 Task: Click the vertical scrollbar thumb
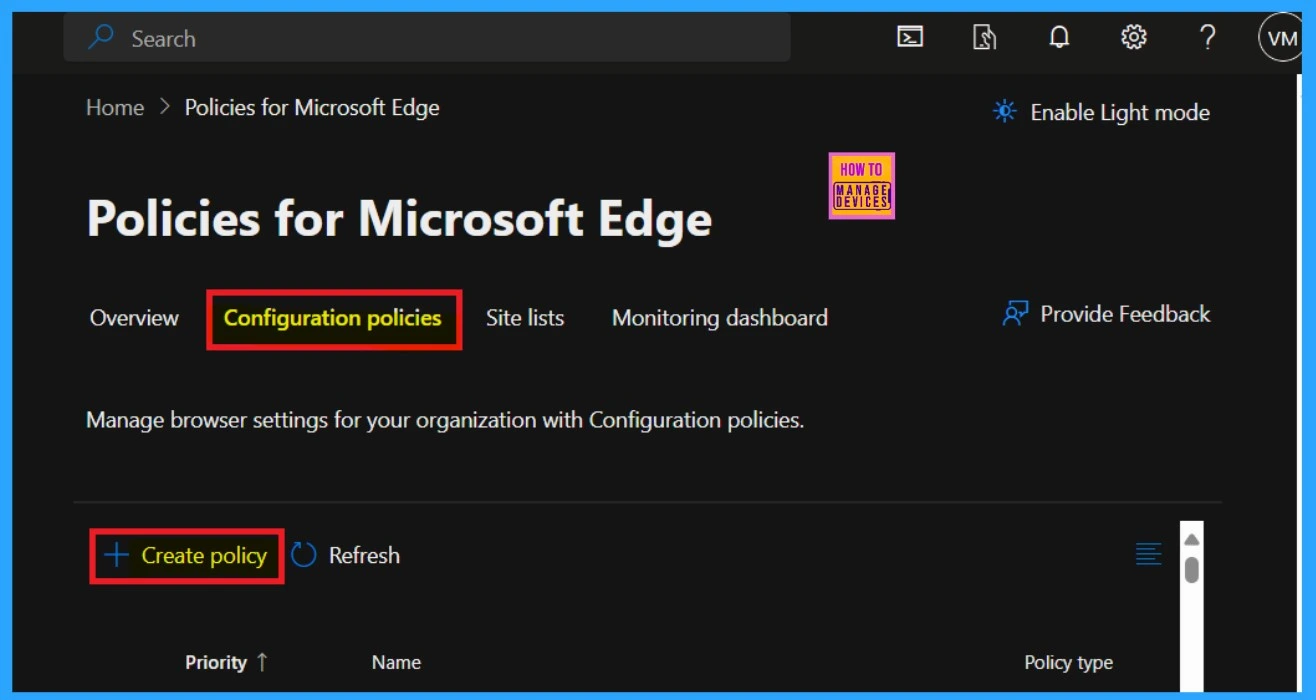tap(1191, 569)
